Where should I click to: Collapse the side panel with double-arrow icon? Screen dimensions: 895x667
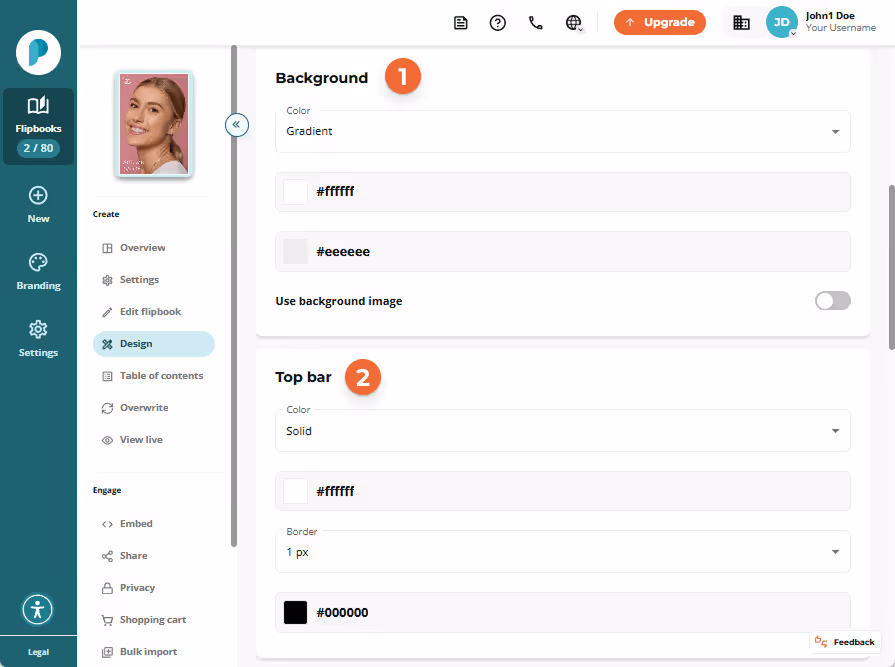(236, 124)
